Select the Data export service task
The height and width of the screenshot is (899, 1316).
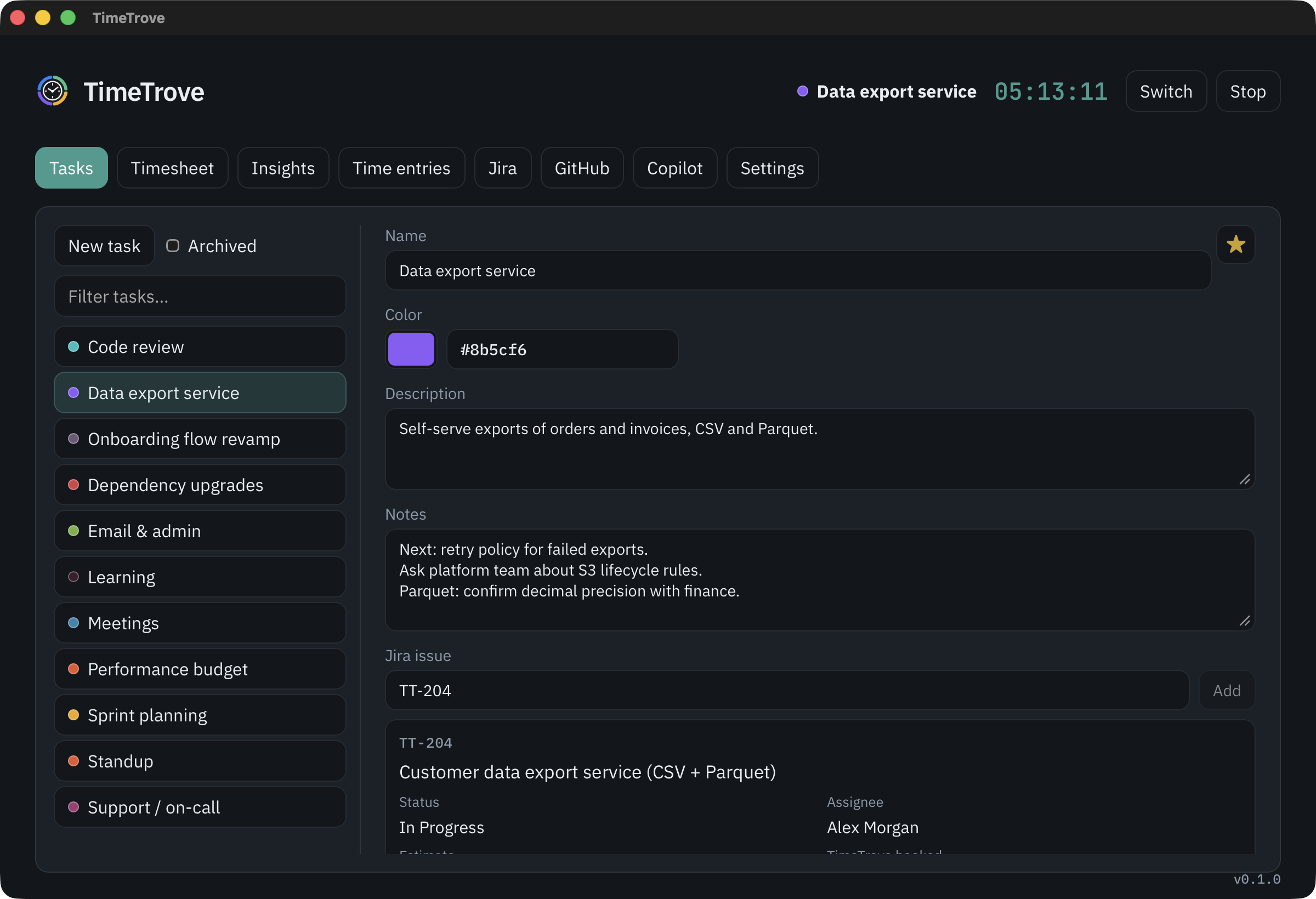200,393
